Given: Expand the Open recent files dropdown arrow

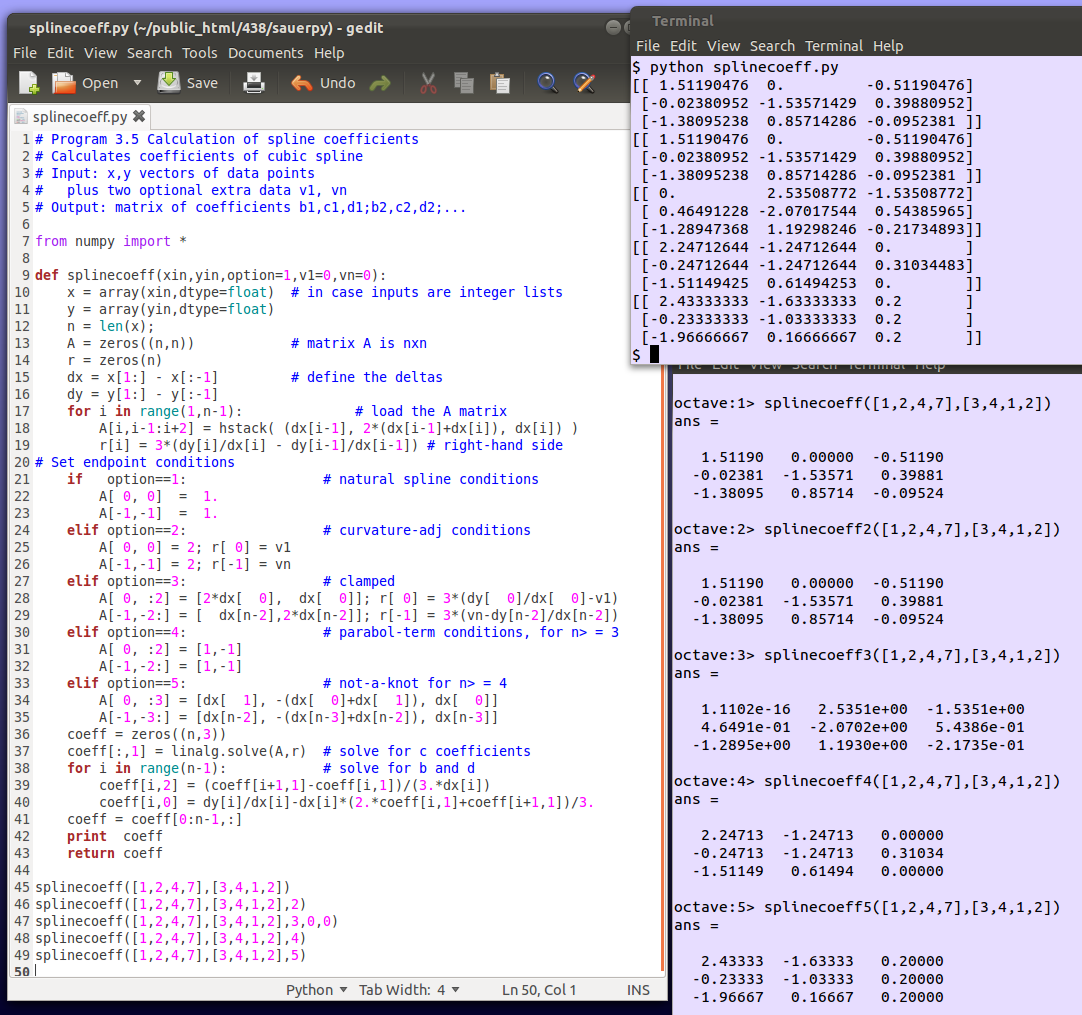Looking at the screenshot, I should [x=137, y=83].
